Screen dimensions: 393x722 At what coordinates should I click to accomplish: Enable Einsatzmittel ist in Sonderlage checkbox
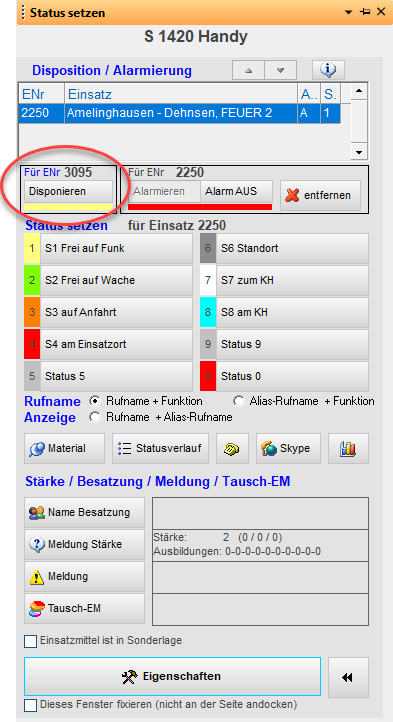tap(30, 641)
